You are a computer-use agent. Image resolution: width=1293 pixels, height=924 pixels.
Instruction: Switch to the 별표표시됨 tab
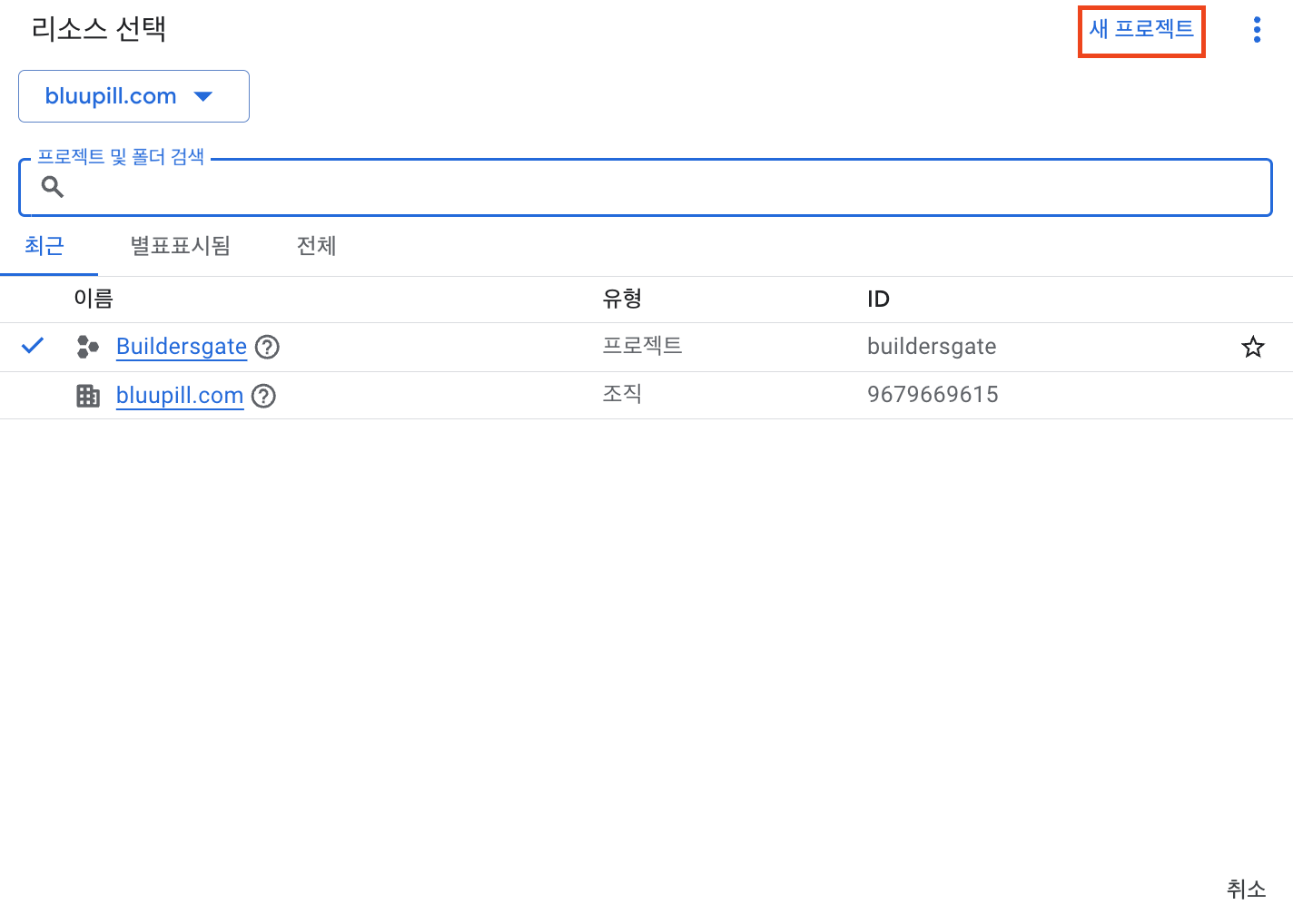click(x=180, y=246)
